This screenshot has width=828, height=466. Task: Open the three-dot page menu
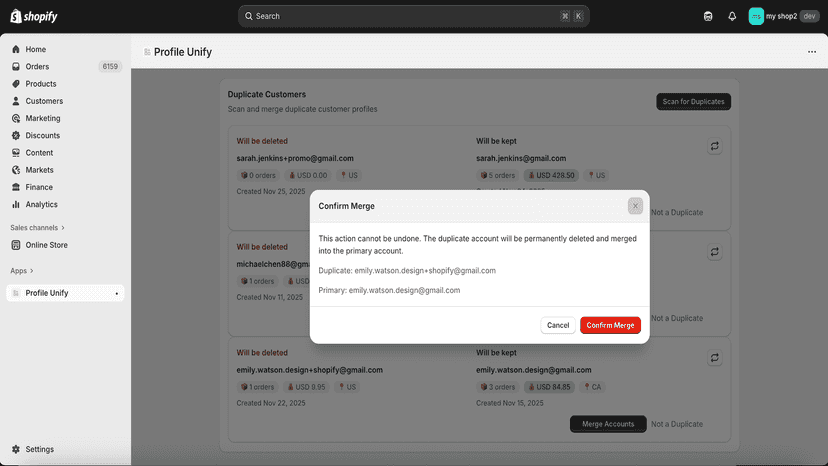(812, 52)
